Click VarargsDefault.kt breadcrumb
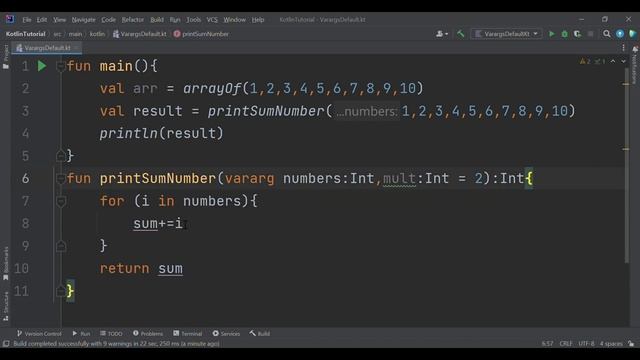 [140, 34]
